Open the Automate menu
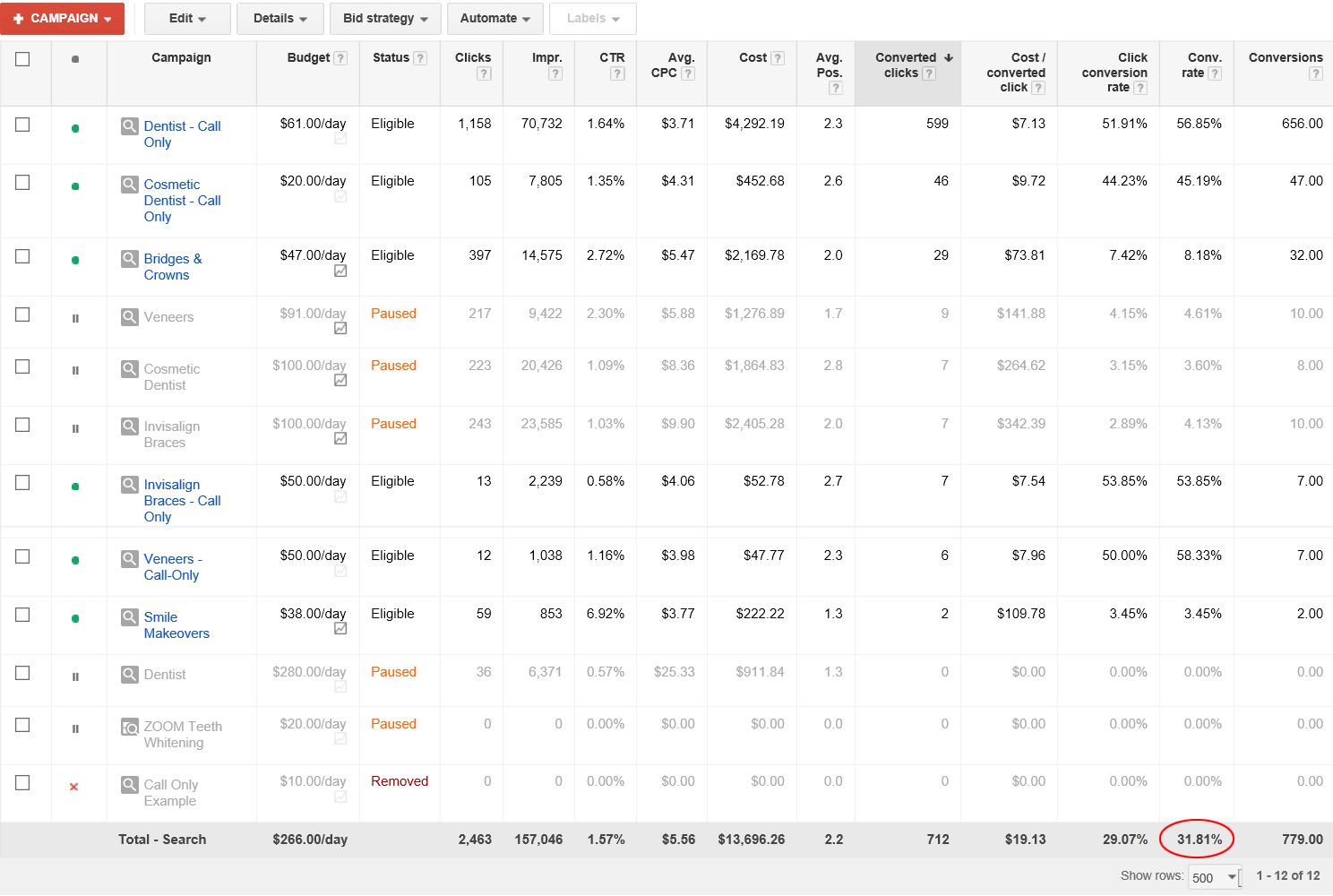This screenshot has width=1333, height=896. pyautogui.click(x=494, y=18)
